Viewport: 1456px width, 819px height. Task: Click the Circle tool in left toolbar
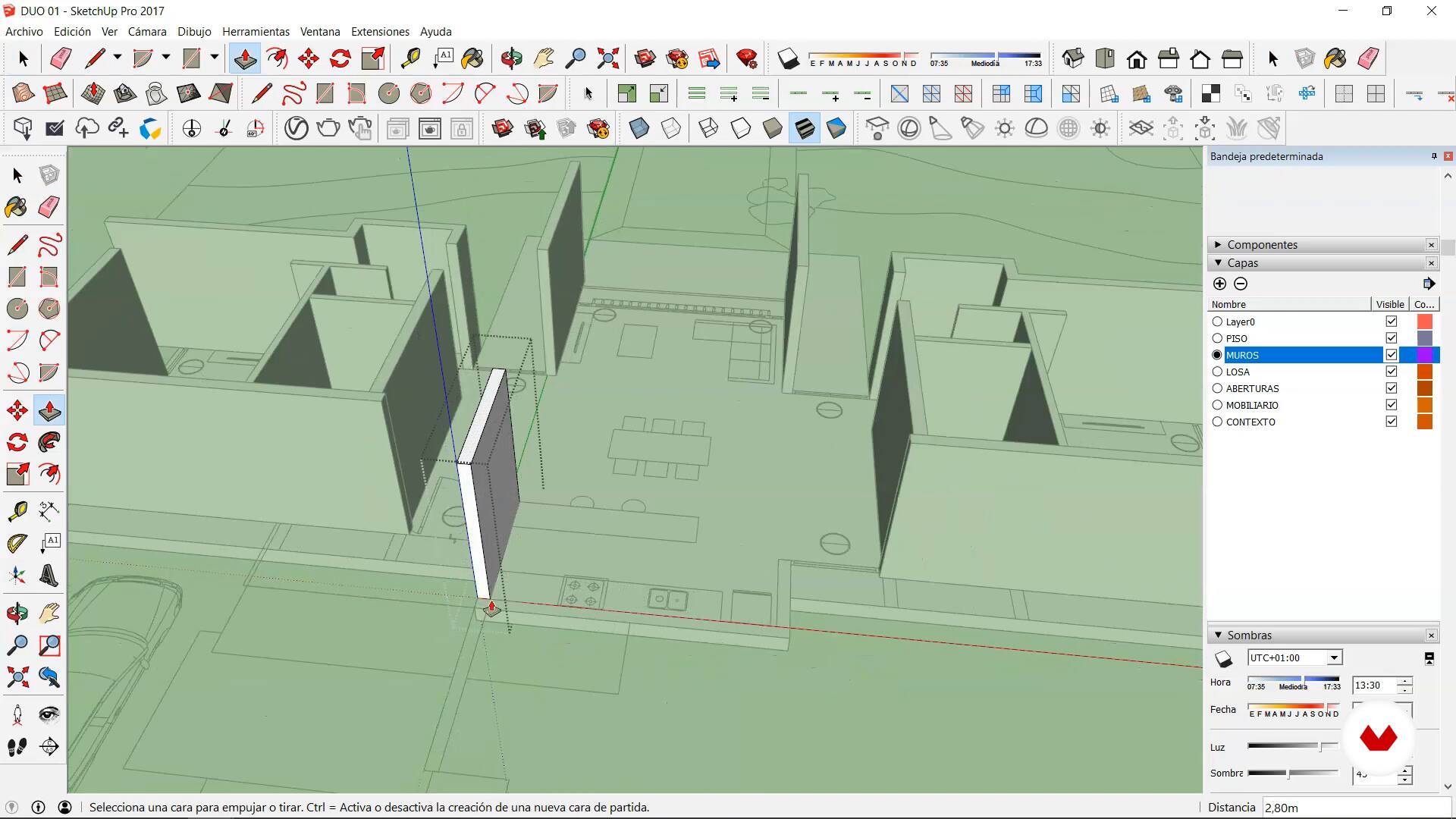coord(17,309)
